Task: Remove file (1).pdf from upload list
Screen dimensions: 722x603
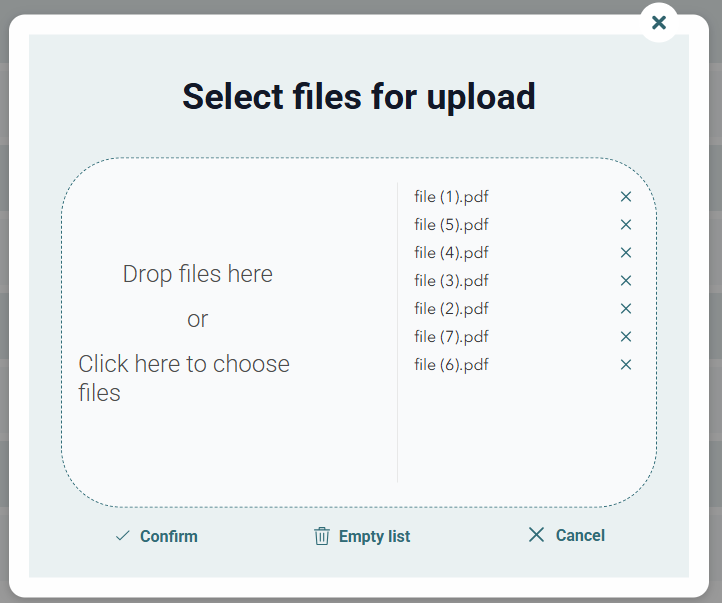Action: click(626, 197)
